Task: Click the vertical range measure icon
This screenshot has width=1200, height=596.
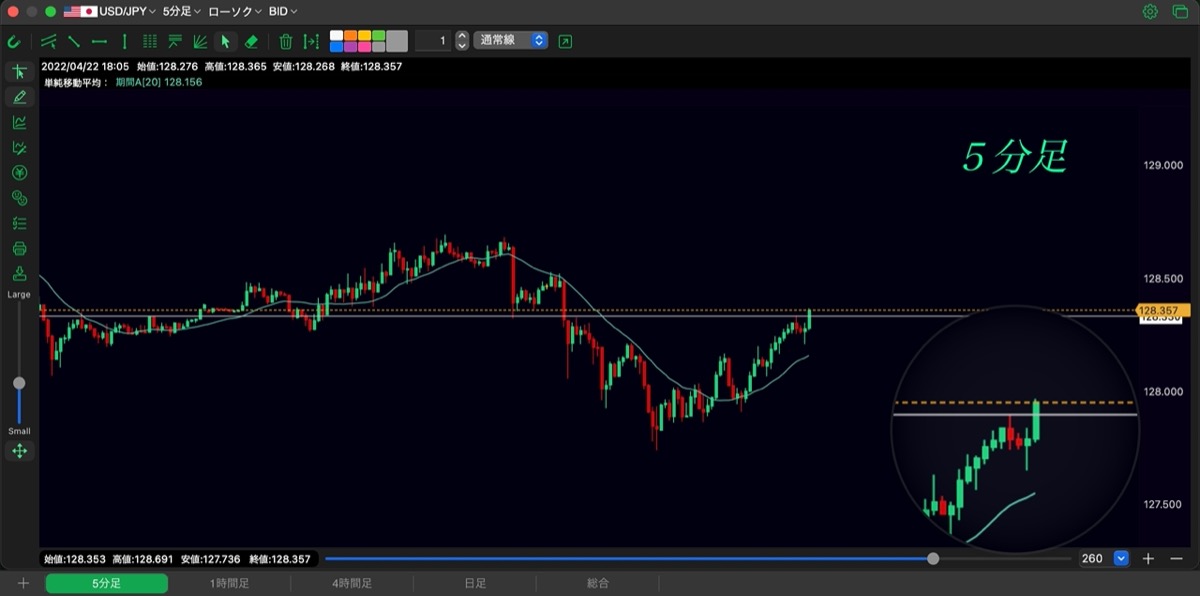Action: tap(311, 41)
